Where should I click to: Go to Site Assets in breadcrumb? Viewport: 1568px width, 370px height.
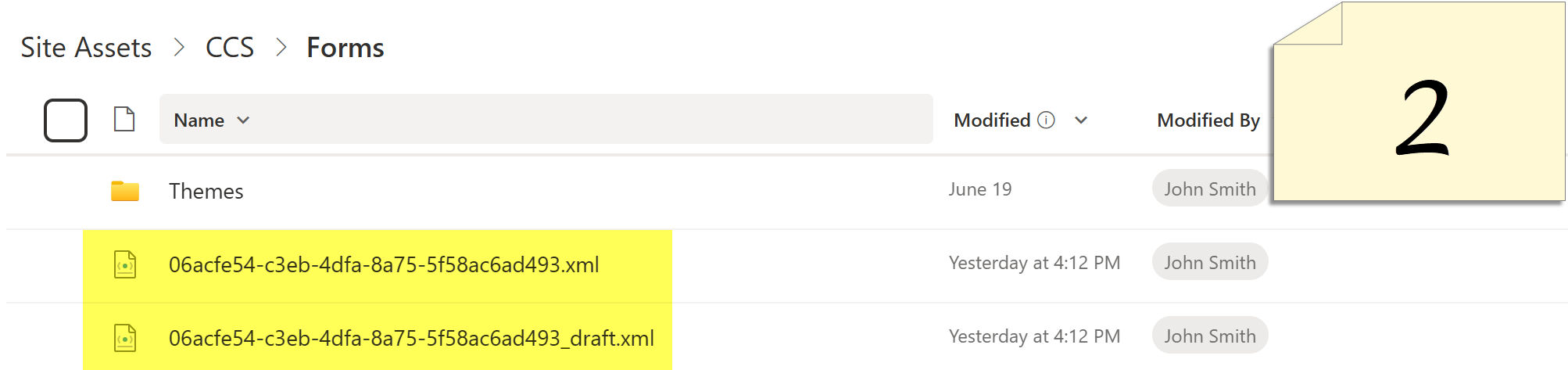point(86,48)
